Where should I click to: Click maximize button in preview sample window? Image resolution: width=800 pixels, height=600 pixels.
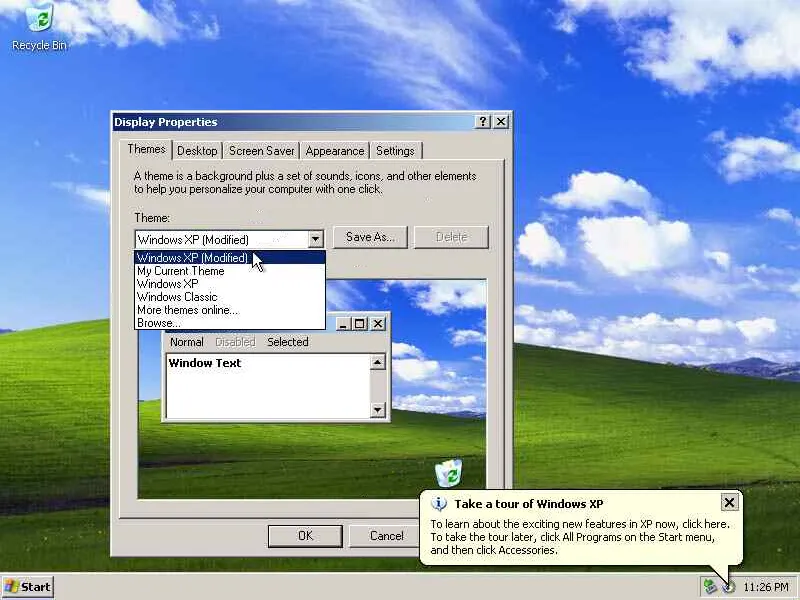point(360,323)
